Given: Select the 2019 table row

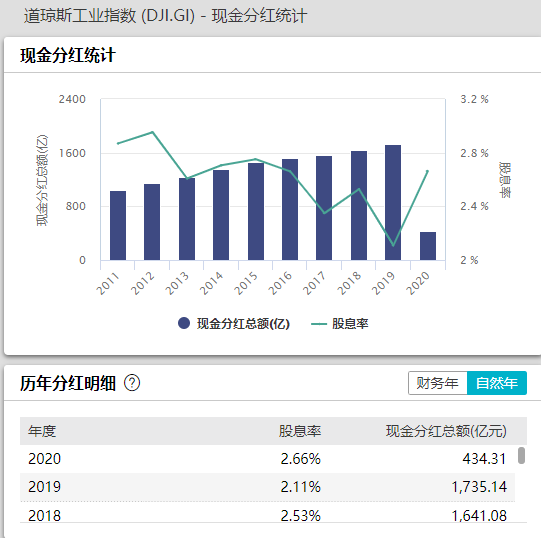Looking at the screenshot, I should click(267, 487).
